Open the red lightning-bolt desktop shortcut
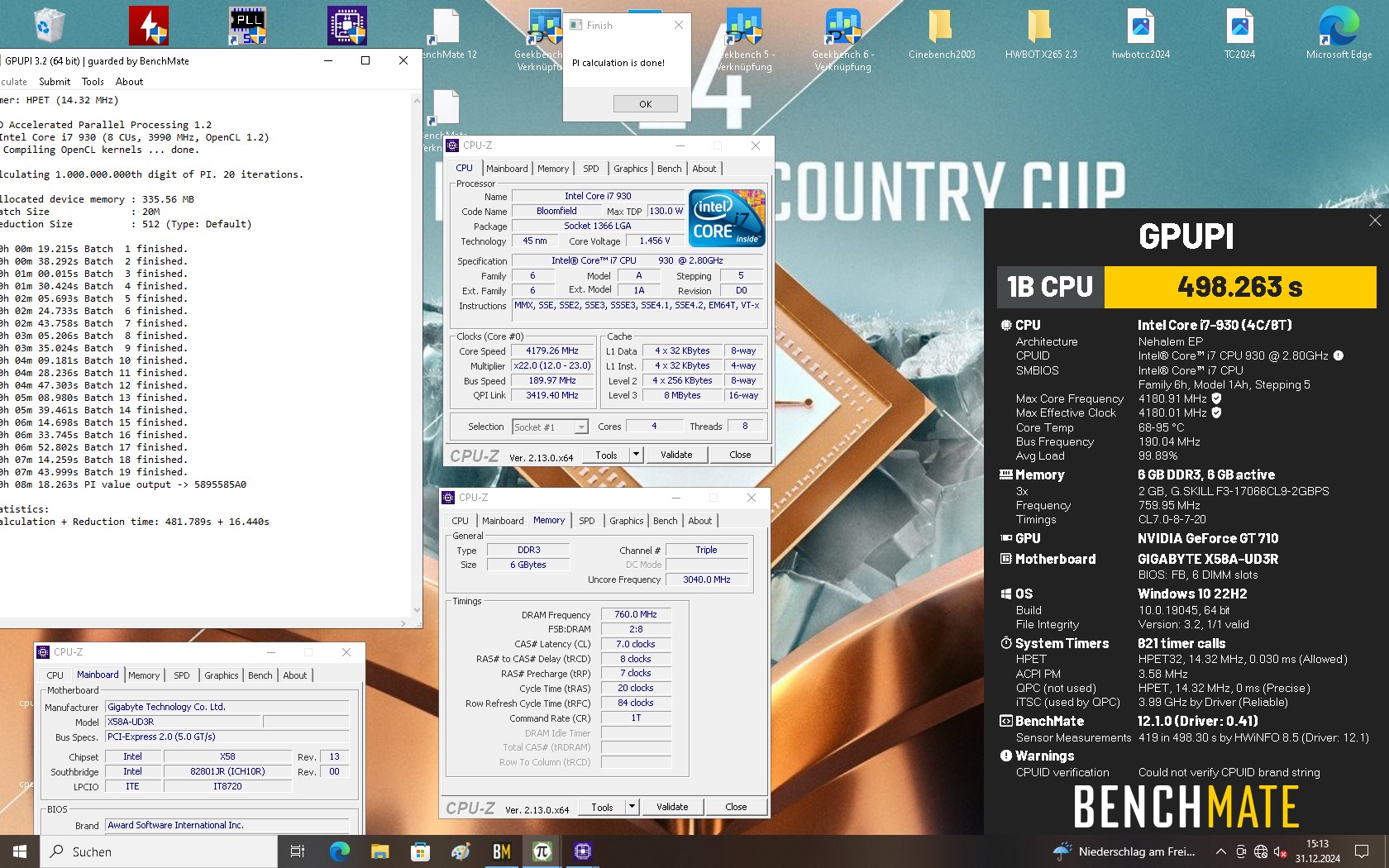This screenshot has width=1389, height=868. (149, 25)
